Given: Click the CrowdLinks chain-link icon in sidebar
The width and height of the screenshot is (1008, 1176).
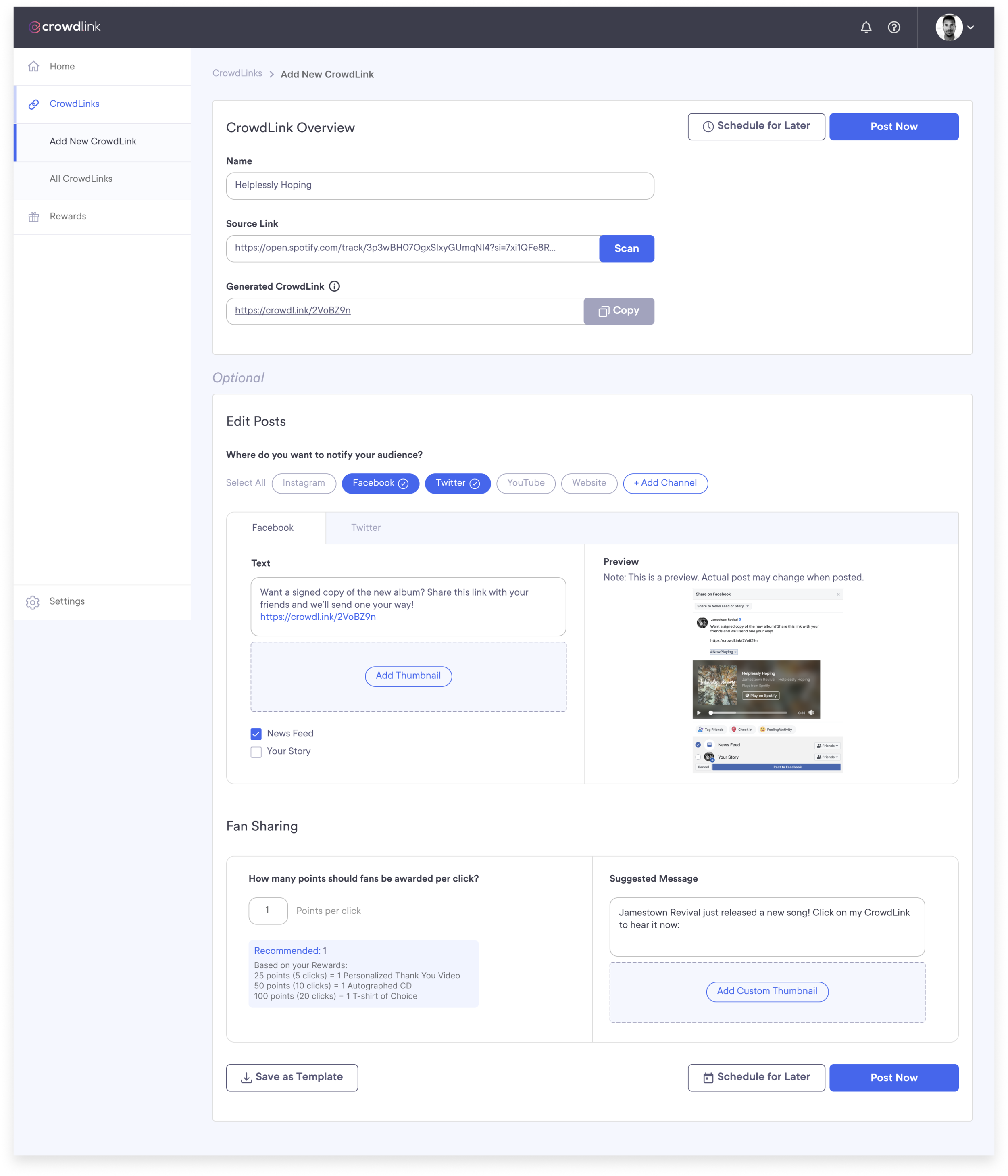Looking at the screenshot, I should pos(34,104).
